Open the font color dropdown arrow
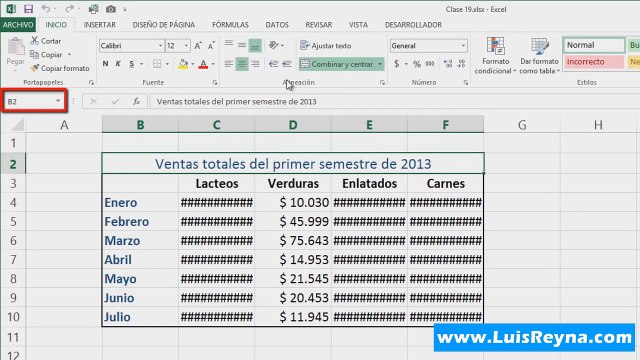640x360 pixels. click(x=213, y=64)
